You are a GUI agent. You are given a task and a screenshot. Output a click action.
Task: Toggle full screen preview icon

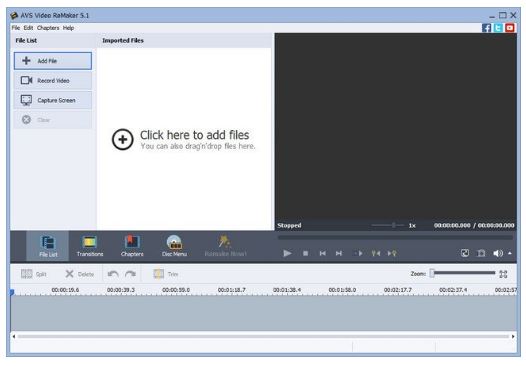point(465,253)
